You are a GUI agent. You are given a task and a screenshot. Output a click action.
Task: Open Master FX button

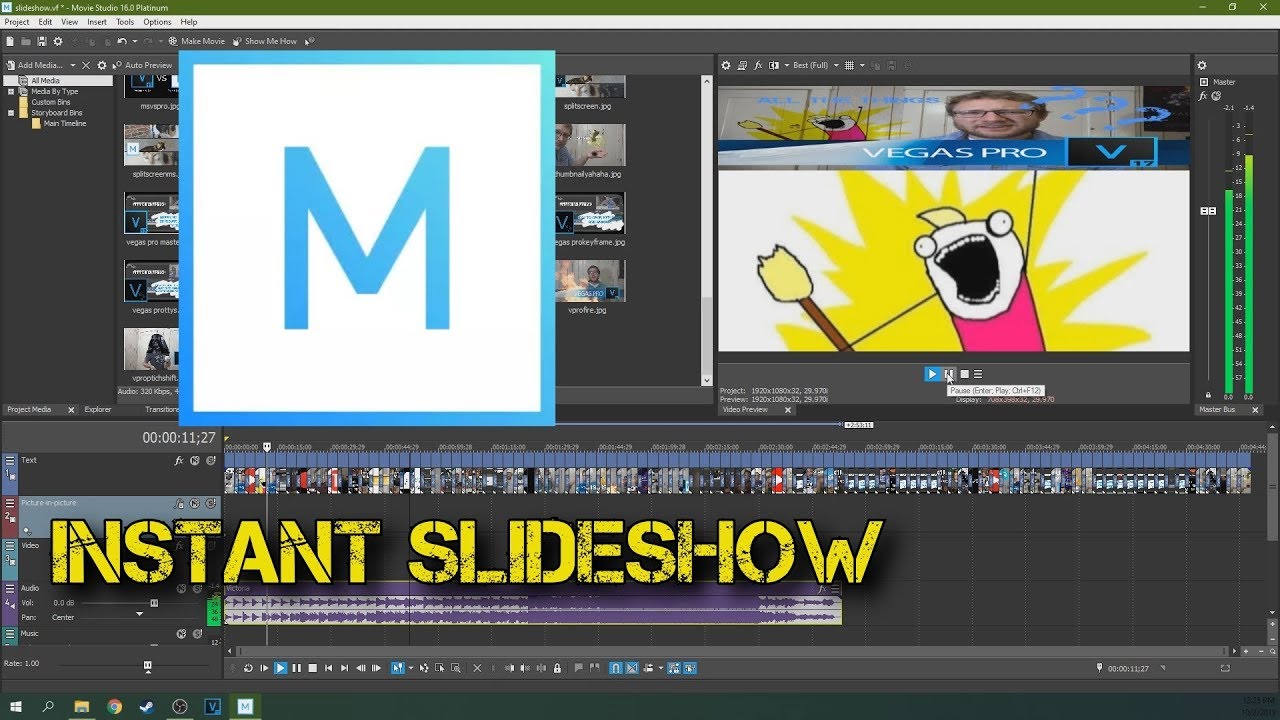pos(1203,96)
